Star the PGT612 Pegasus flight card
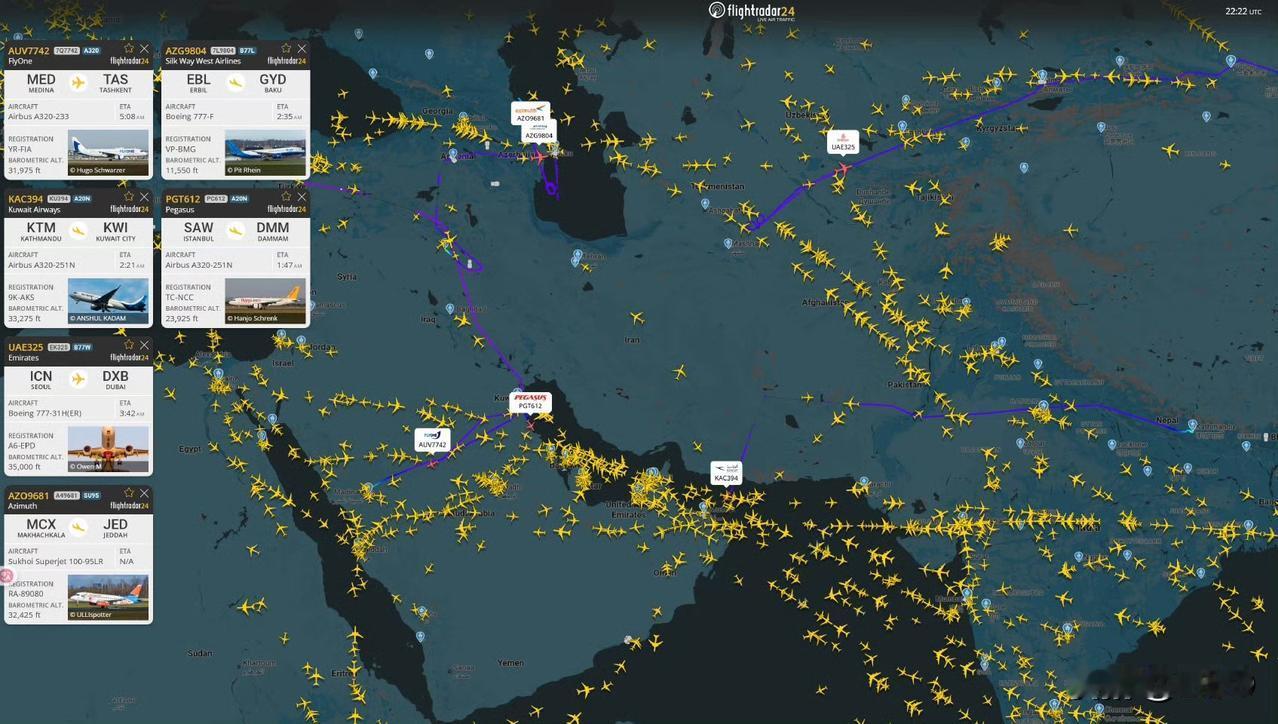The image size is (1278, 724). (x=286, y=197)
